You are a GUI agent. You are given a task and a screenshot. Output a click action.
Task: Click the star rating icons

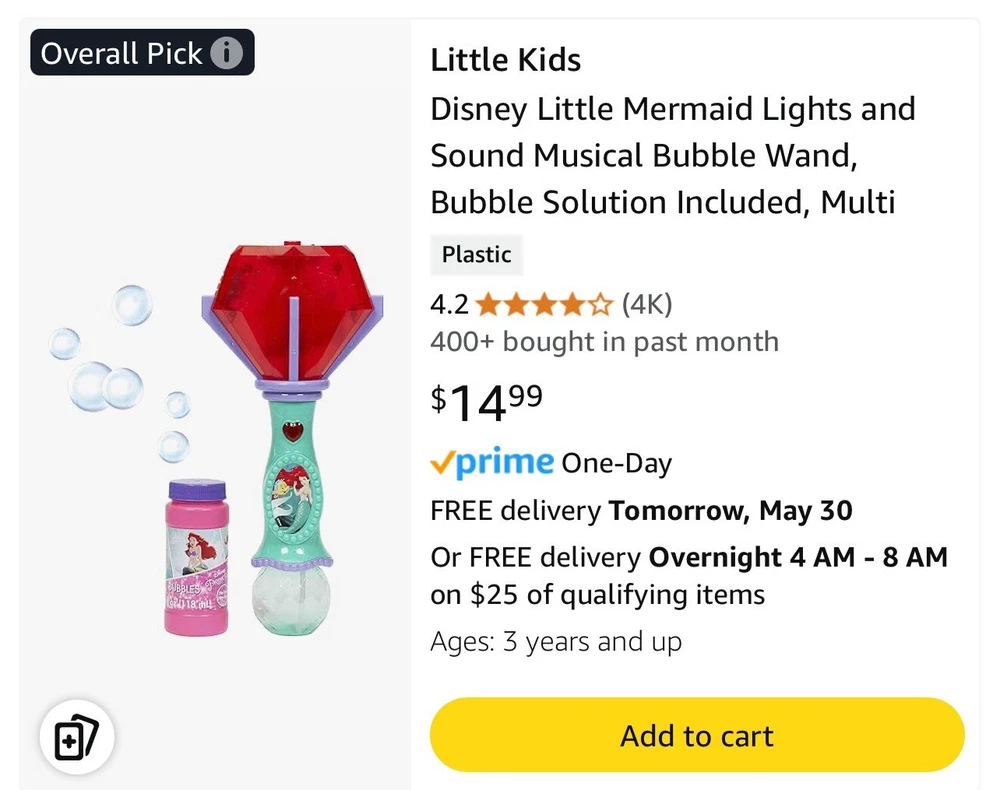pos(543,303)
